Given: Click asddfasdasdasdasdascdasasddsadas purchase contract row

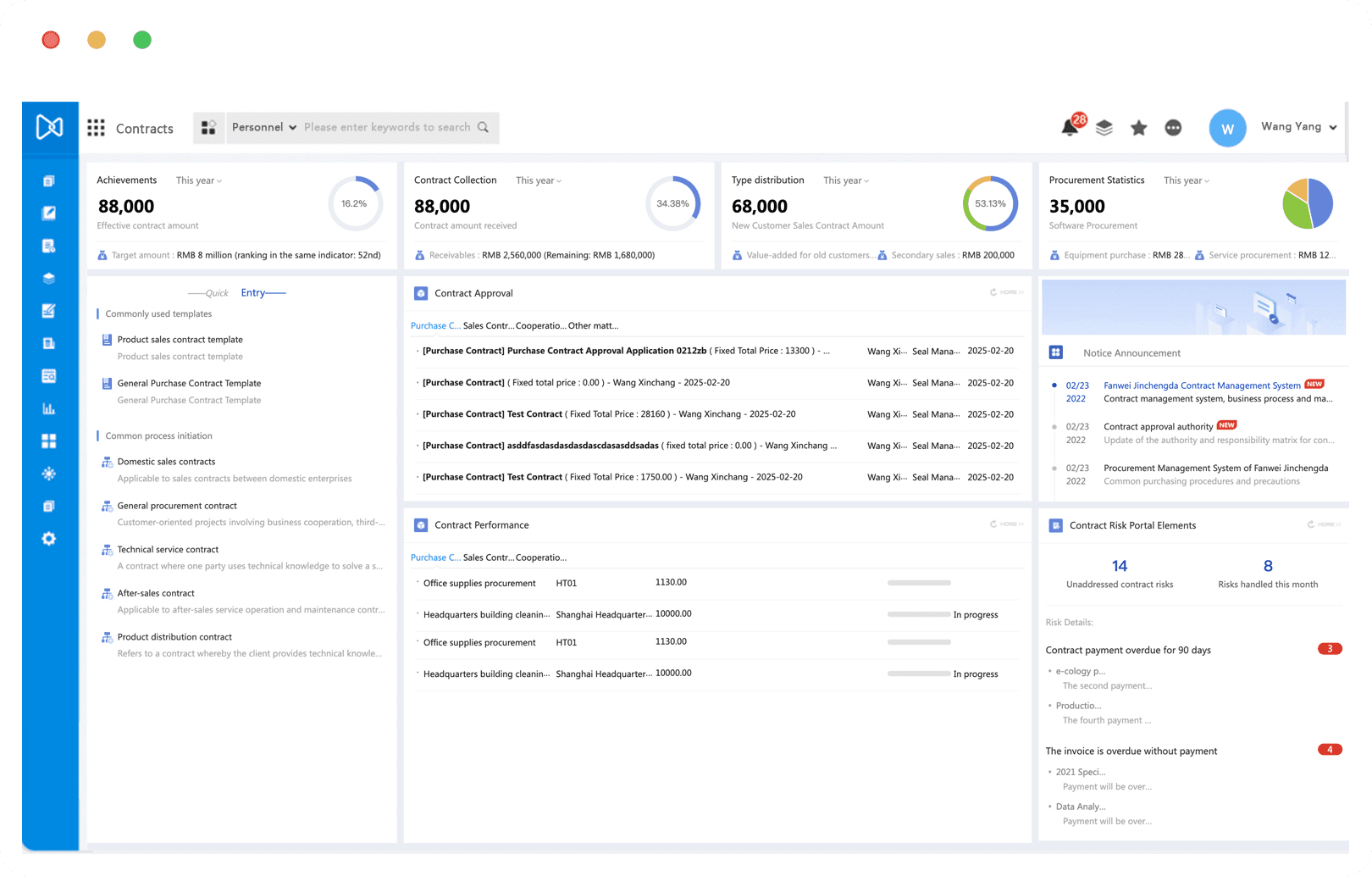Looking at the screenshot, I should coord(717,446).
